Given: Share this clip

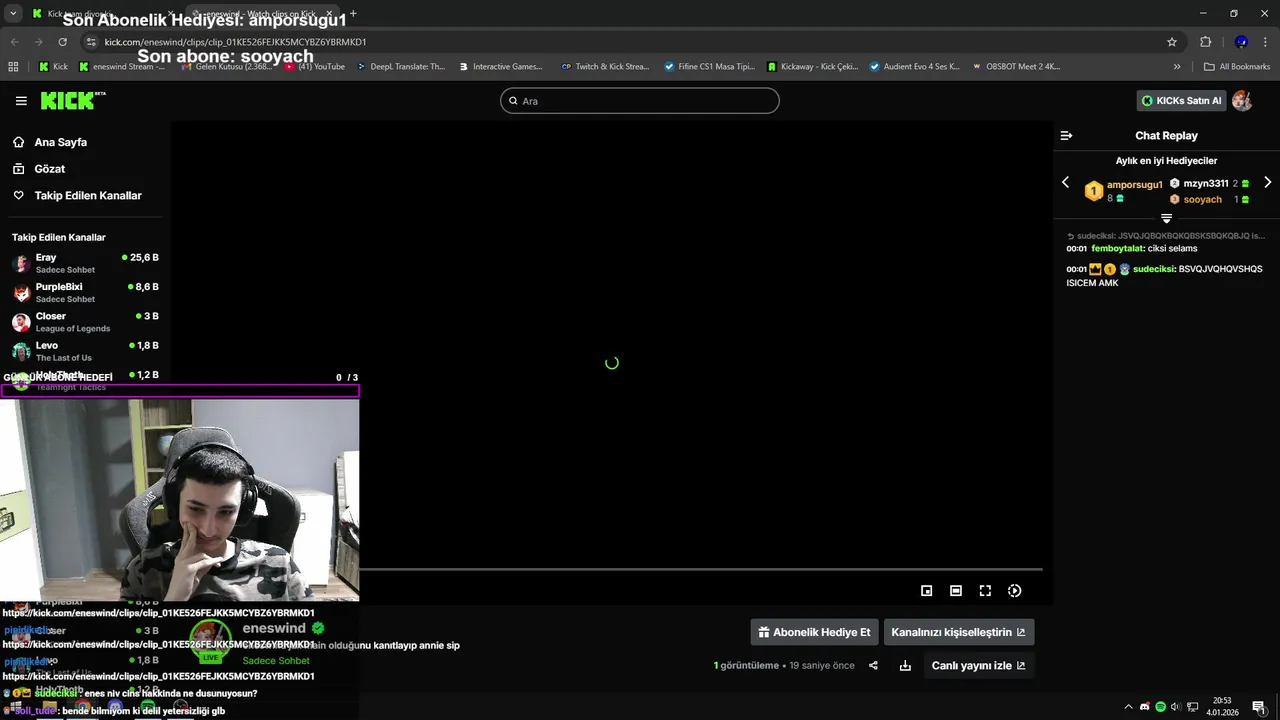Looking at the screenshot, I should (x=873, y=666).
